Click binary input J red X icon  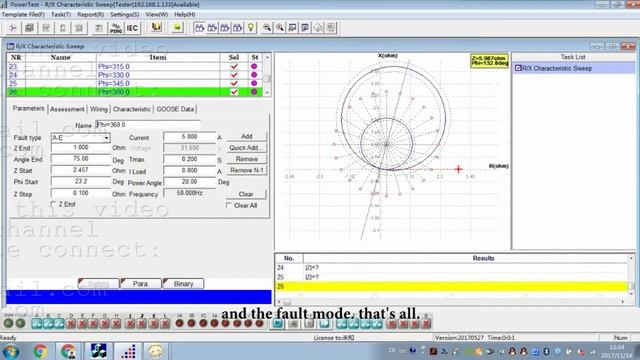tap(142, 324)
